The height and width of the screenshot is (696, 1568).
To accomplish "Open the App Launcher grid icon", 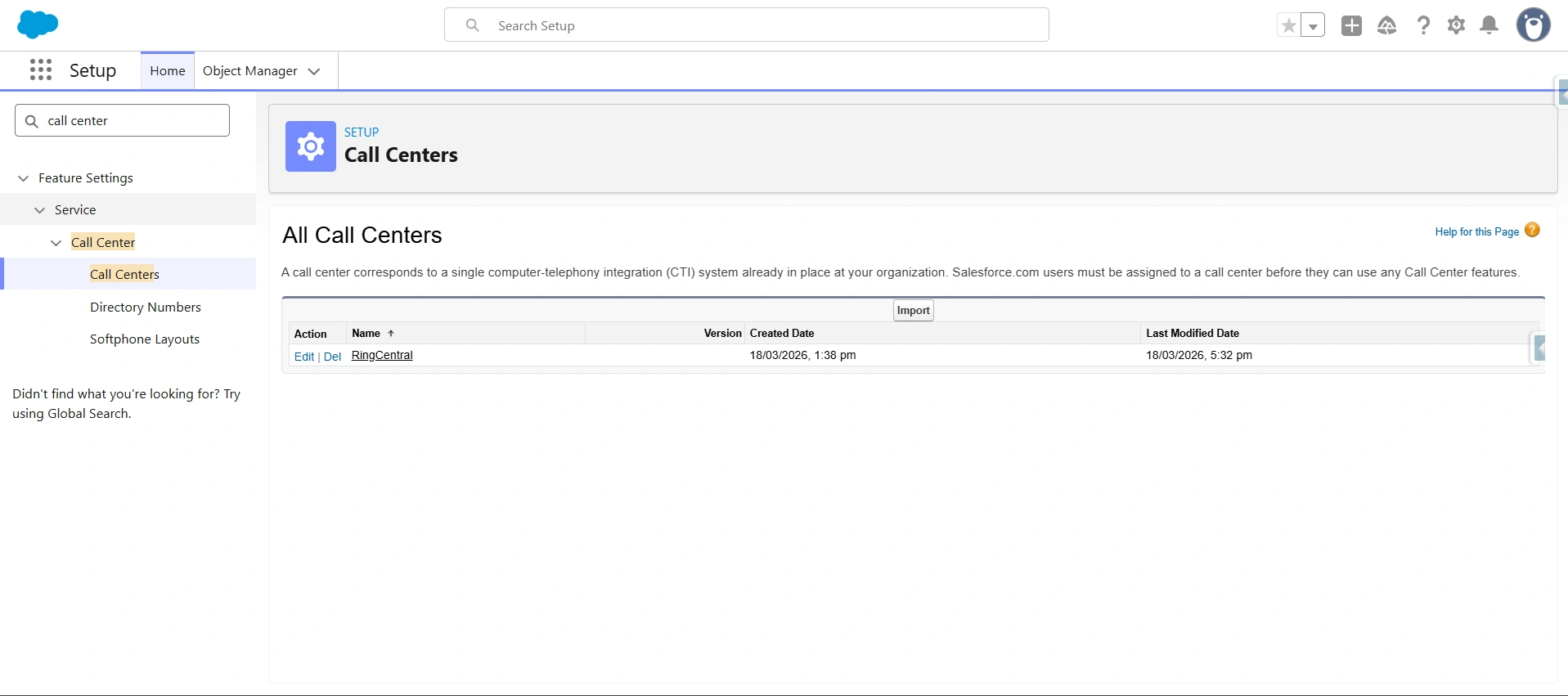I will pyautogui.click(x=40, y=70).
